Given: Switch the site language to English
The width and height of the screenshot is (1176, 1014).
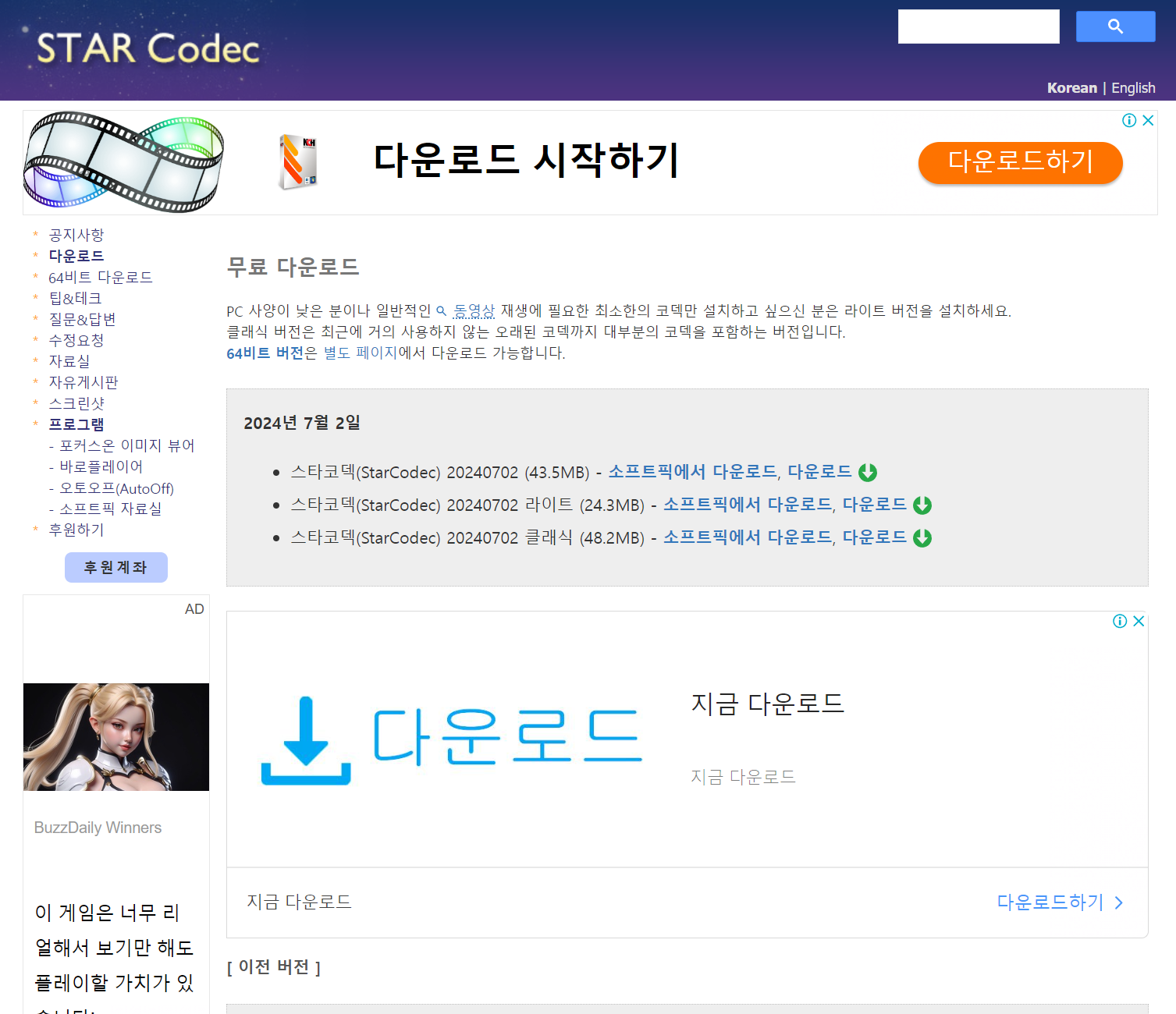Looking at the screenshot, I should pos(1132,87).
